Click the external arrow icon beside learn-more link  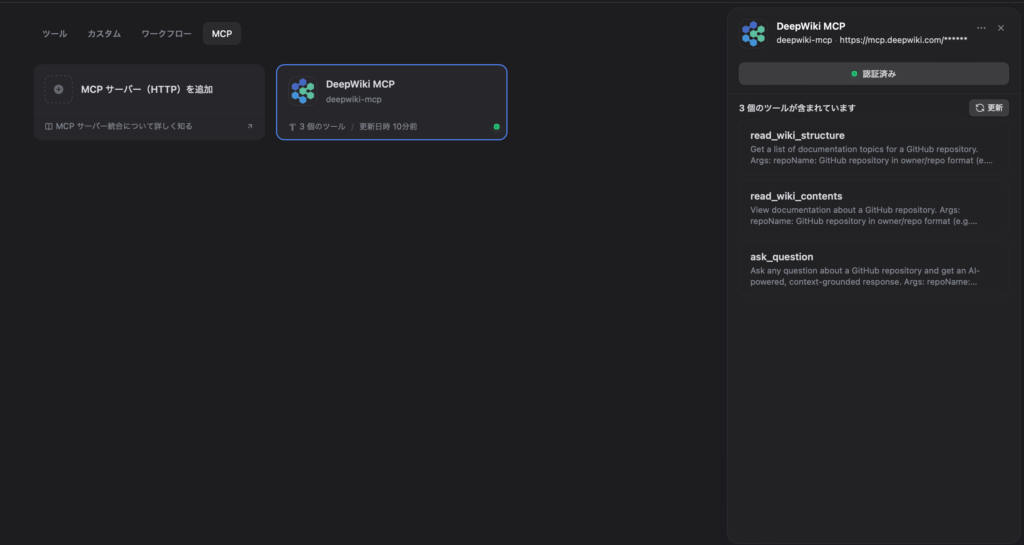click(249, 127)
